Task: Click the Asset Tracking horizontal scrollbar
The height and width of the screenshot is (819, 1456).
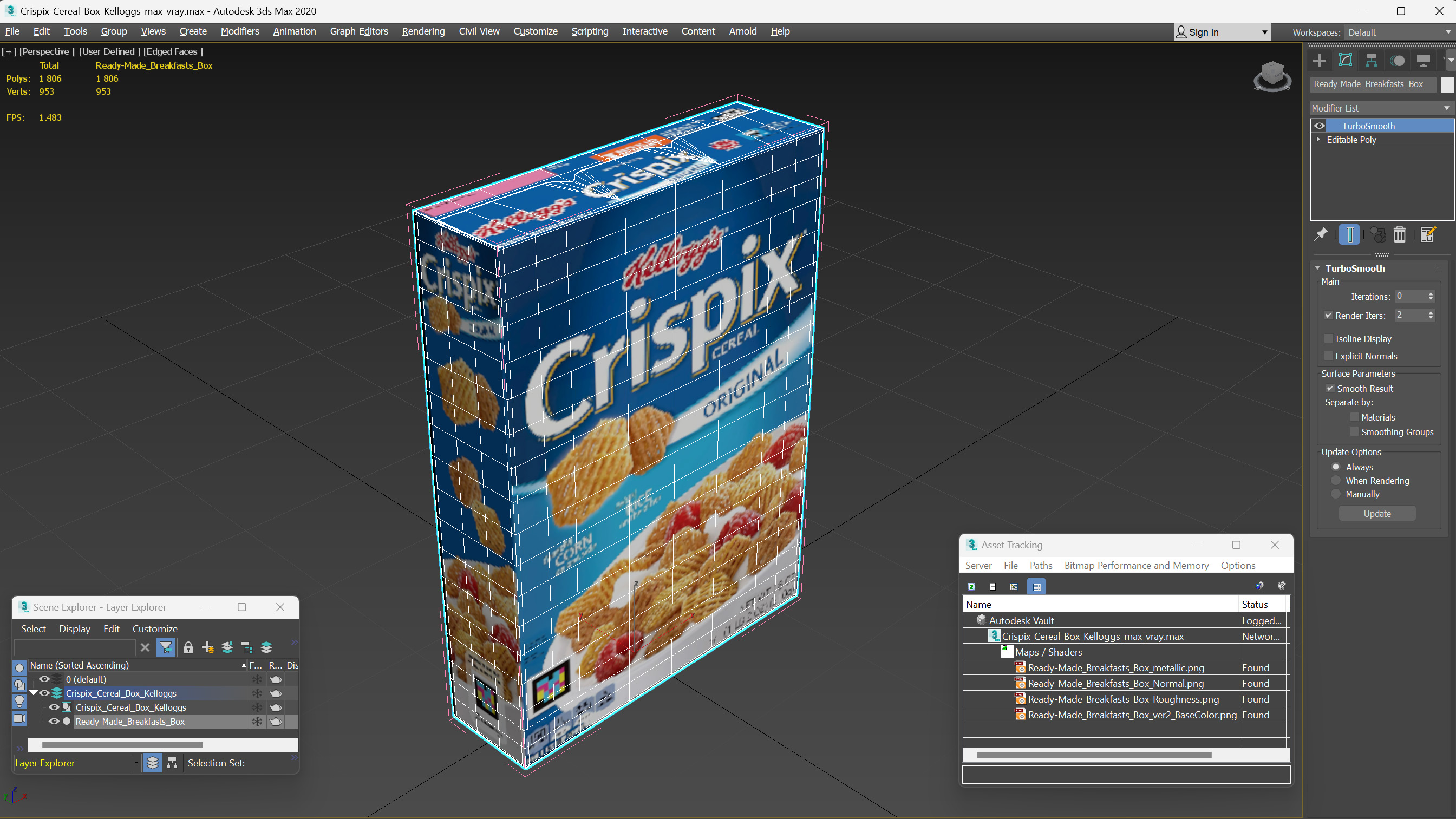Action: (1094, 755)
